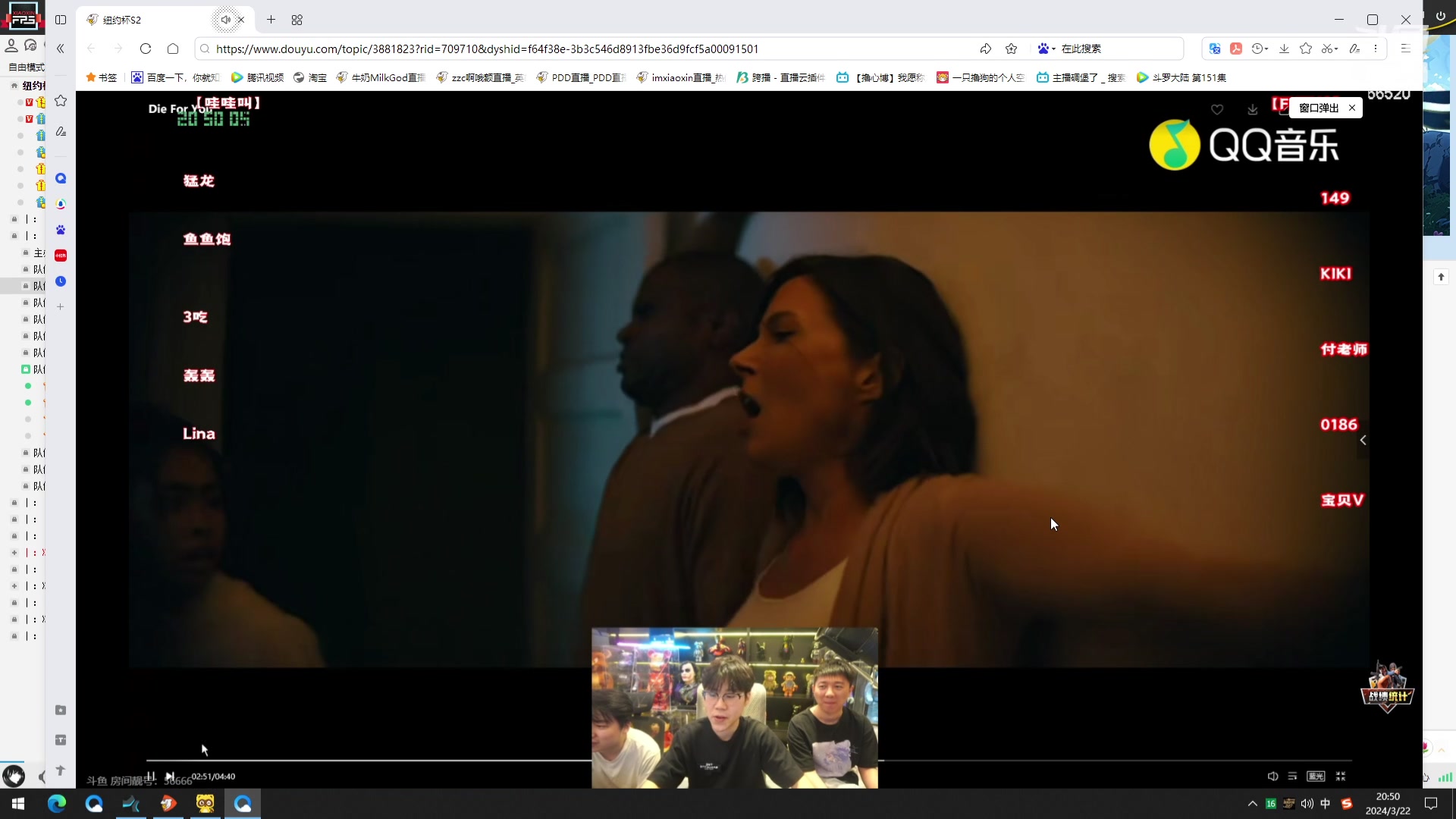This screenshot has height=819, width=1456.
Task: Open Microsoft Edge from the taskbar
Action: [x=57, y=804]
